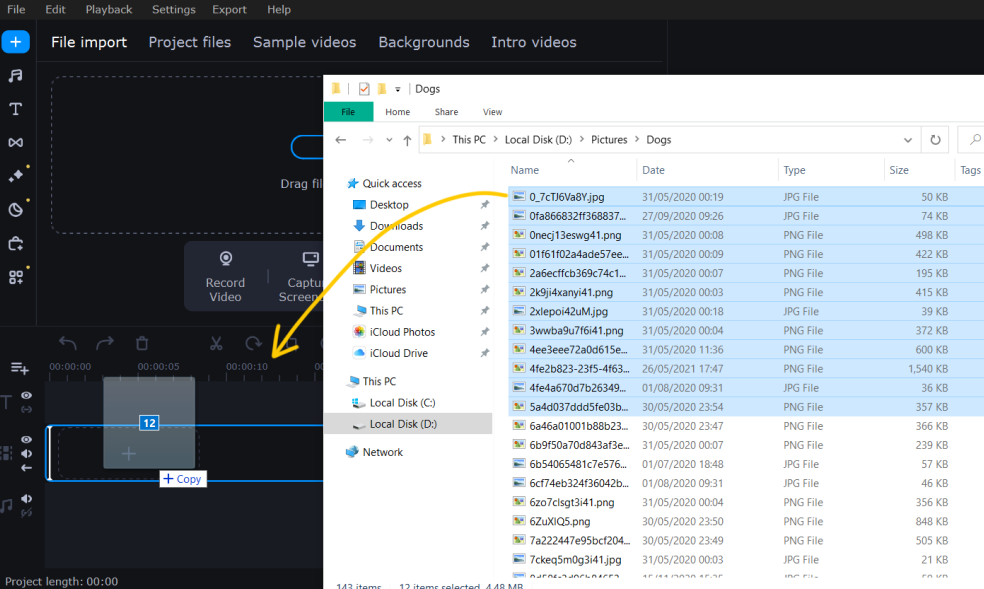Image resolution: width=984 pixels, height=589 pixels.
Task: Open the bag-with-plus store panel icon
Action: pos(16,243)
